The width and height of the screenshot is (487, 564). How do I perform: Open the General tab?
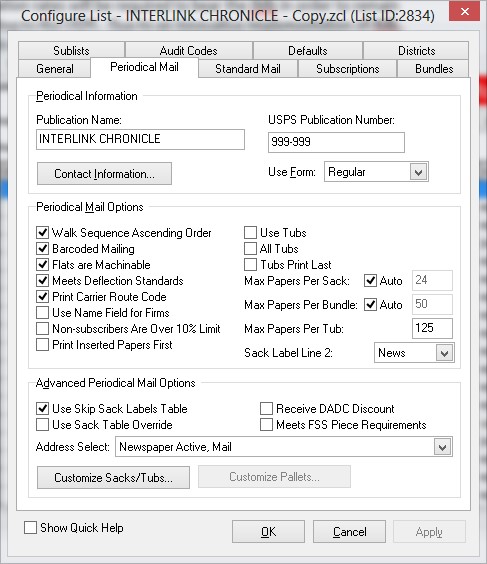click(55, 68)
